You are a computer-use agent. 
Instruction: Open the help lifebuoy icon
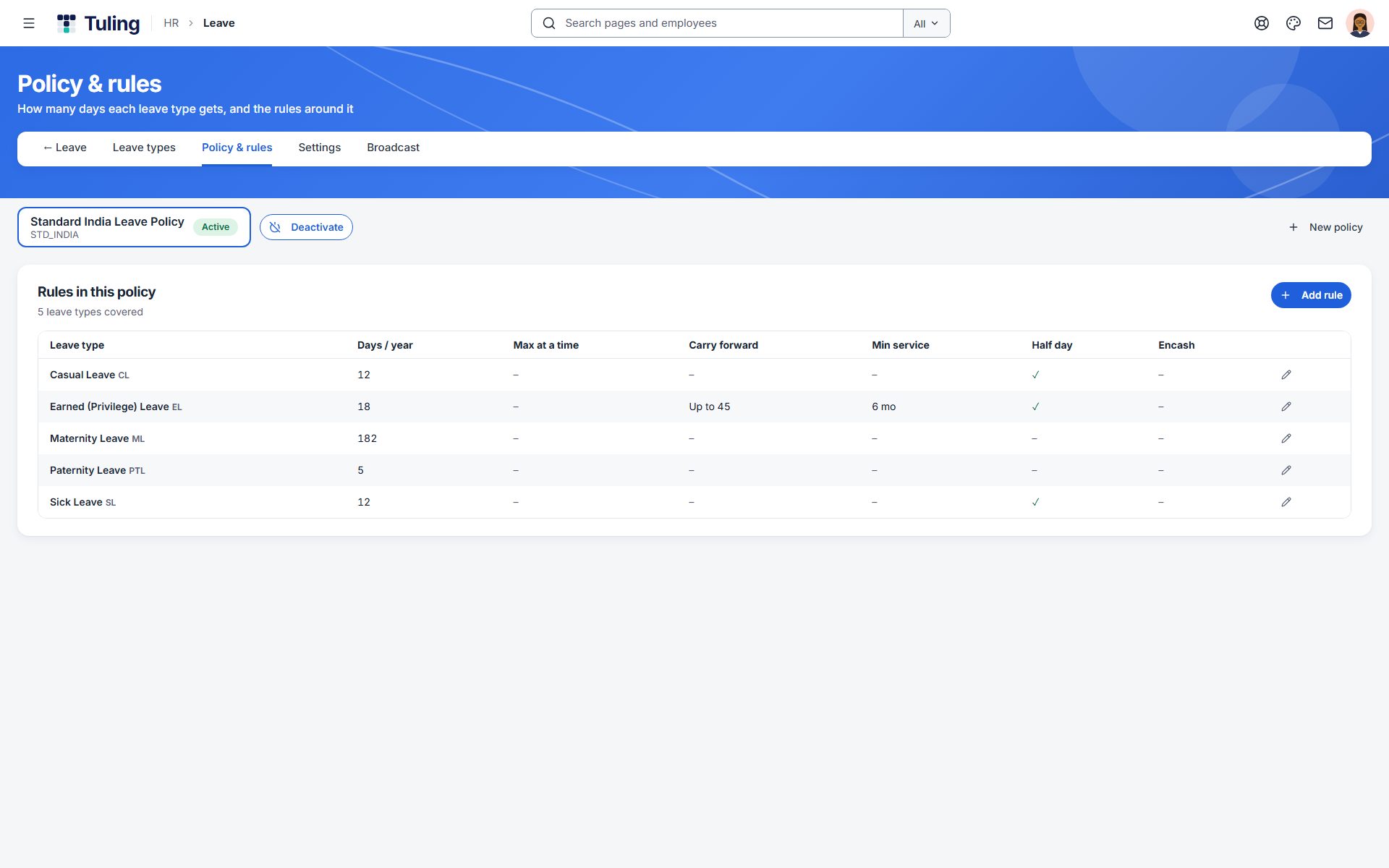pos(1262,23)
